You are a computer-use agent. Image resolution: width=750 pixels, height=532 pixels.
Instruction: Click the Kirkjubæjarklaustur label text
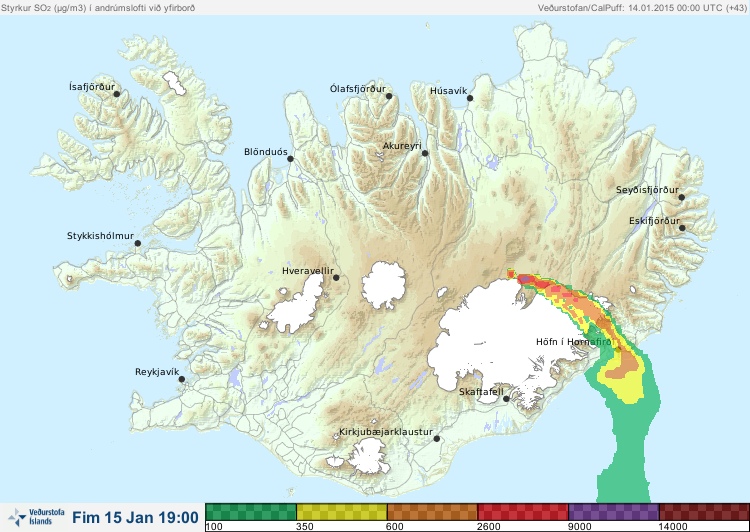tap(386, 432)
